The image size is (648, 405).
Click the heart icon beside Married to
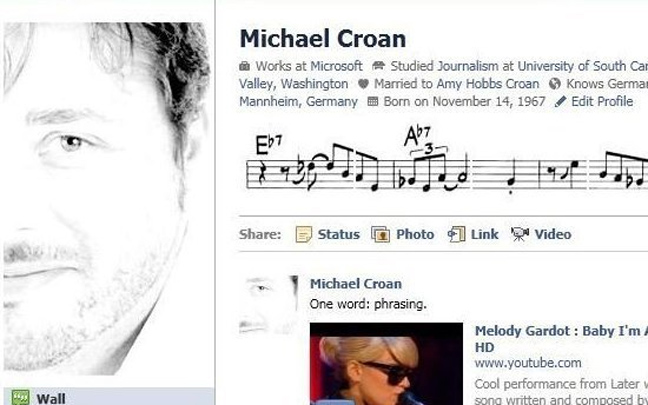pyautogui.click(x=363, y=84)
